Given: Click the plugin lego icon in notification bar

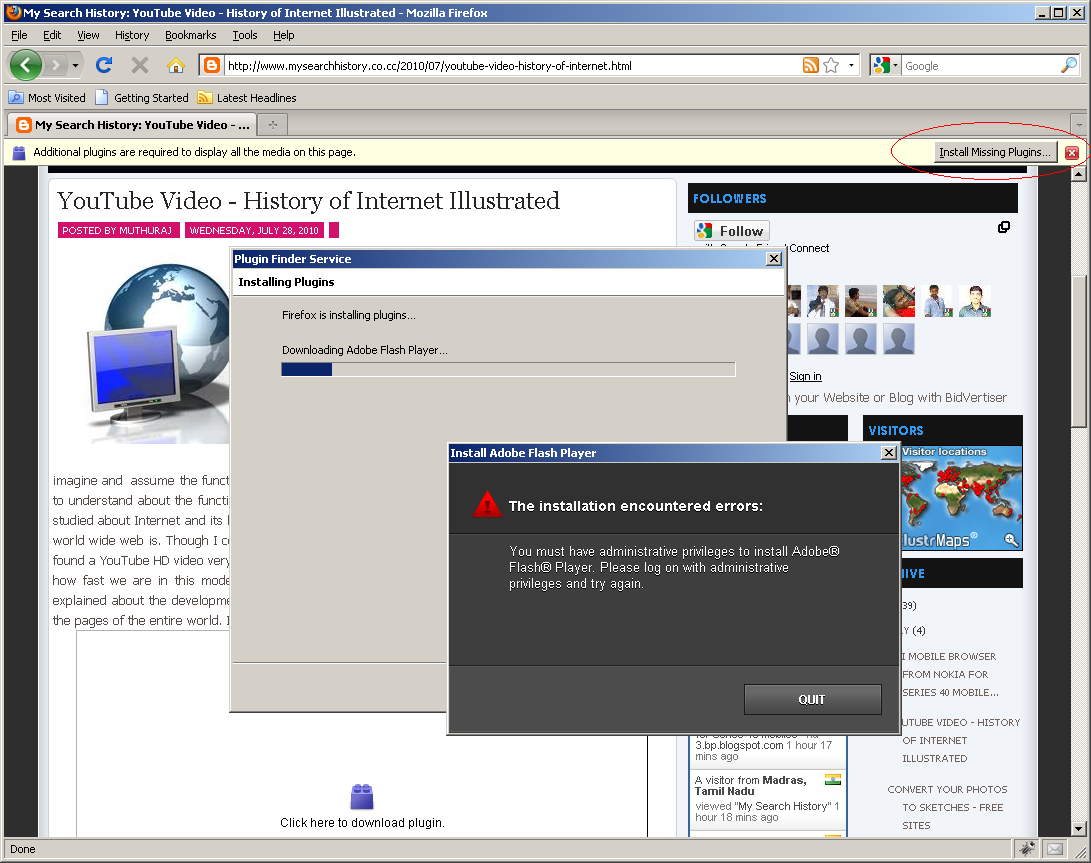Looking at the screenshot, I should (x=19, y=152).
